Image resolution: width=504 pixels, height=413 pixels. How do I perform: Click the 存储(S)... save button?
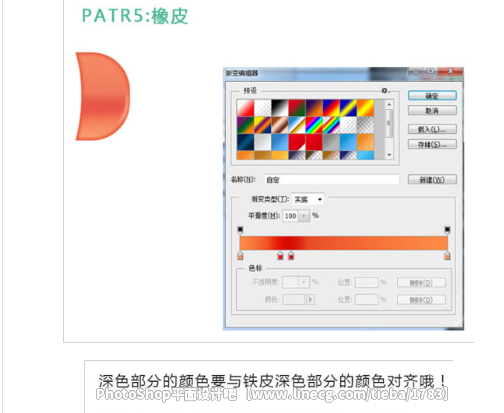432,144
